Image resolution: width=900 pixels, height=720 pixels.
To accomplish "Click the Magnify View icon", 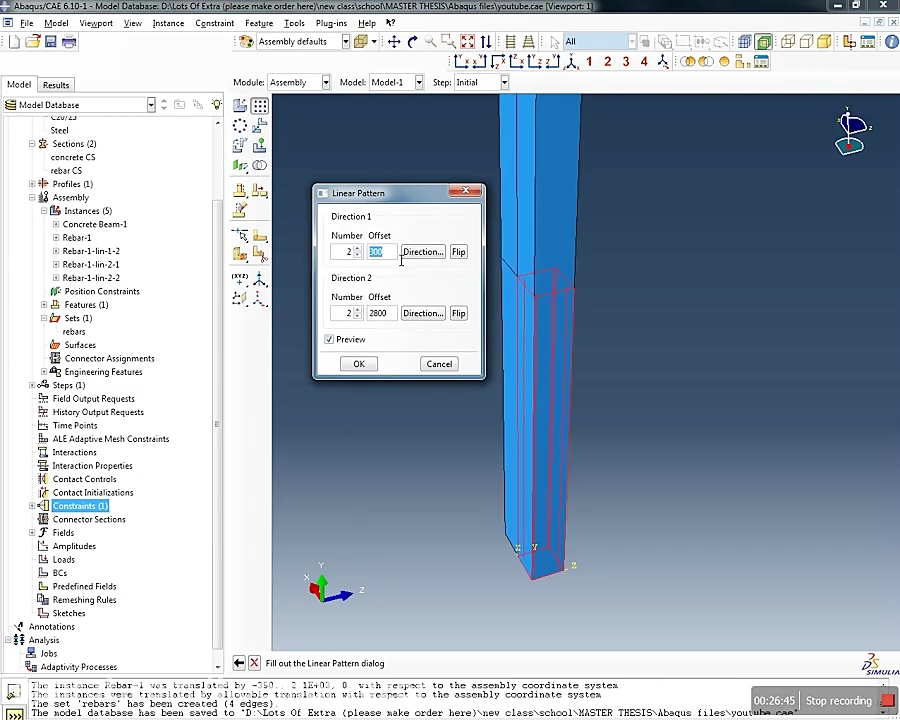I will (x=430, y=41).
